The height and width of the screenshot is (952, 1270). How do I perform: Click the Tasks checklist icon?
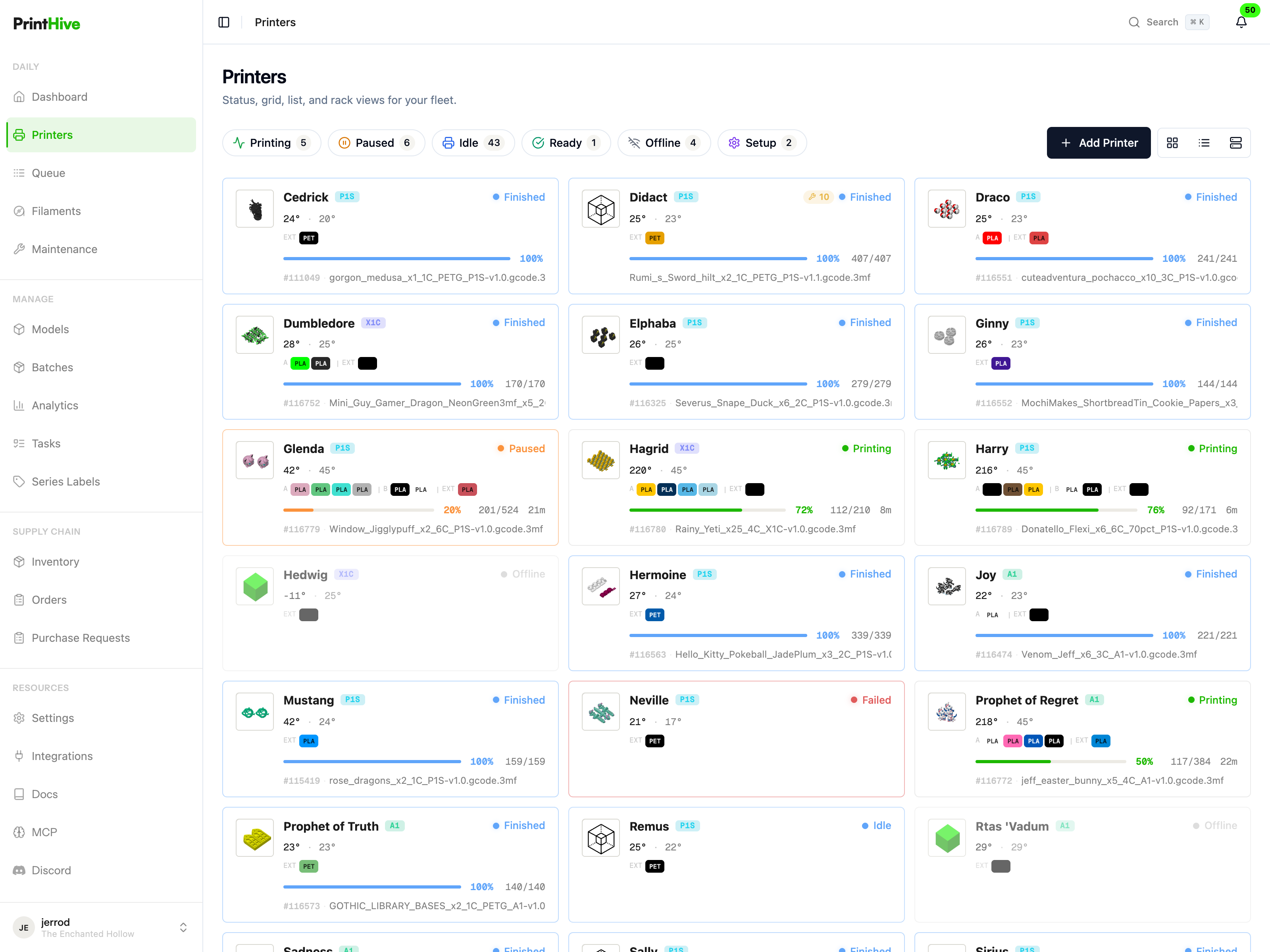(x=19, y=443)
